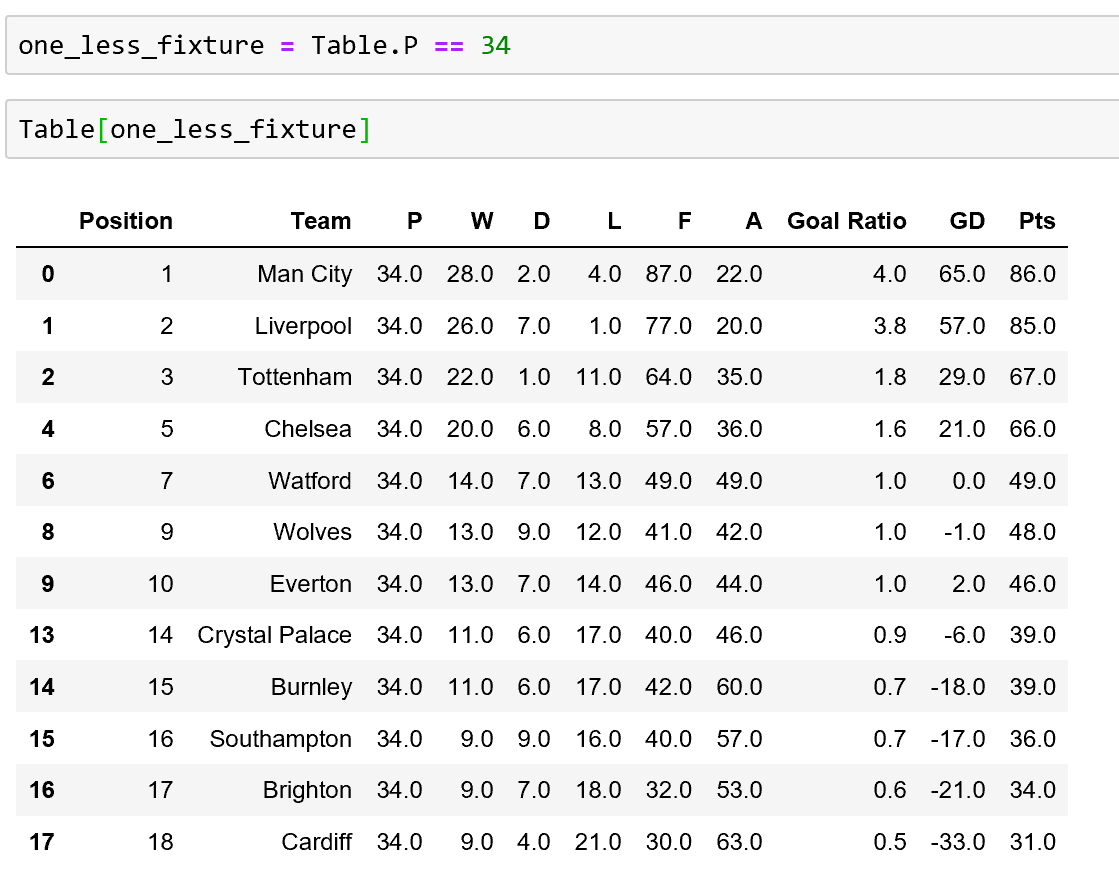This screenshot has width=1119, height=891.
Task: Click the Tottenham team name
Action: (295, 377)
